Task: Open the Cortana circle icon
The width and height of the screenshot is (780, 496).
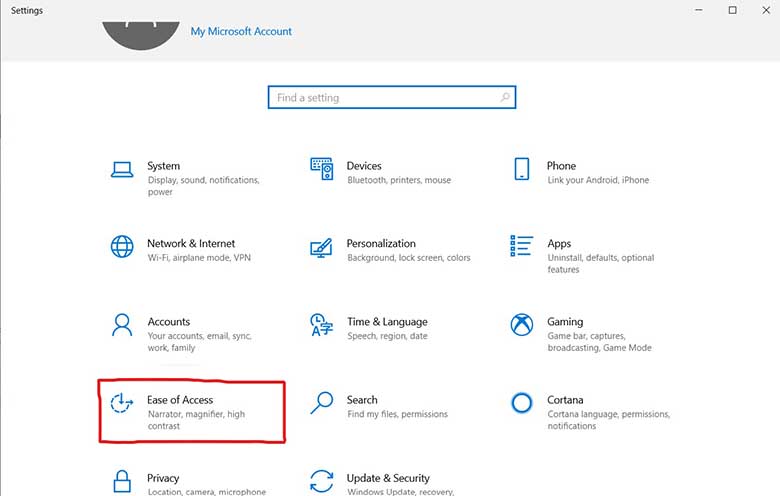Action: pos(522,402)
